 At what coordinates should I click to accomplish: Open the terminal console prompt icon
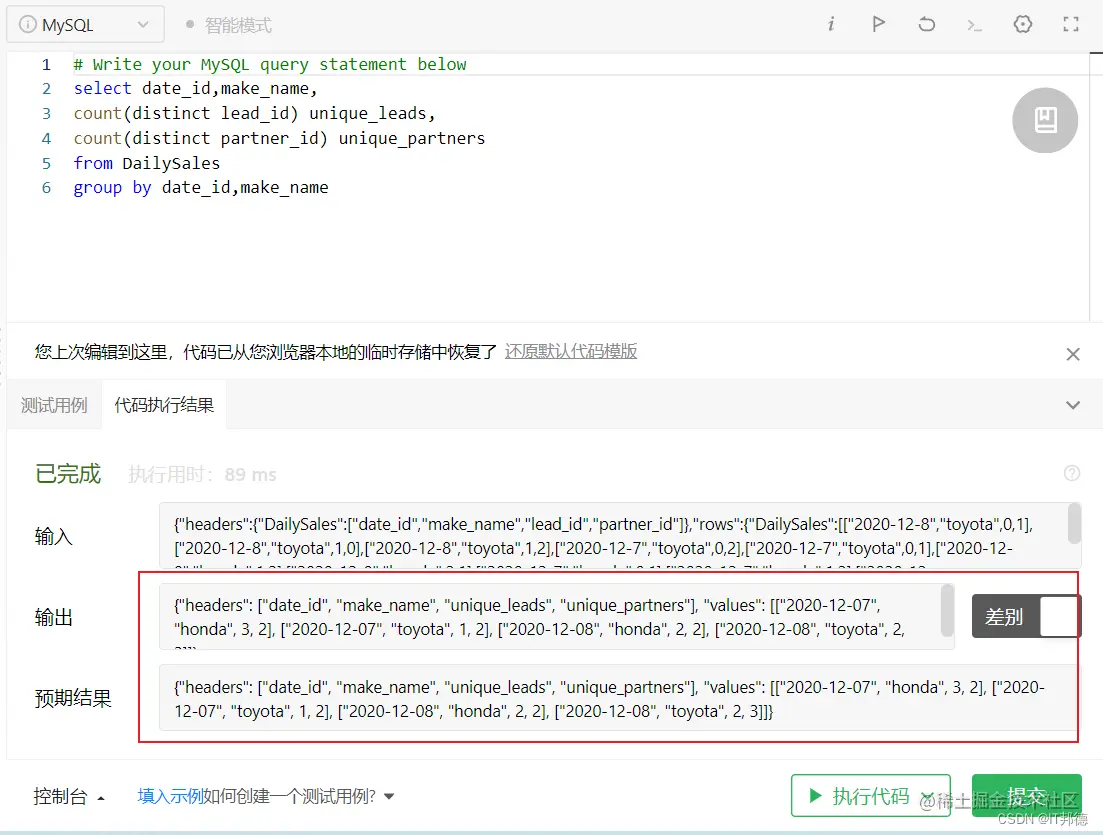974,25
